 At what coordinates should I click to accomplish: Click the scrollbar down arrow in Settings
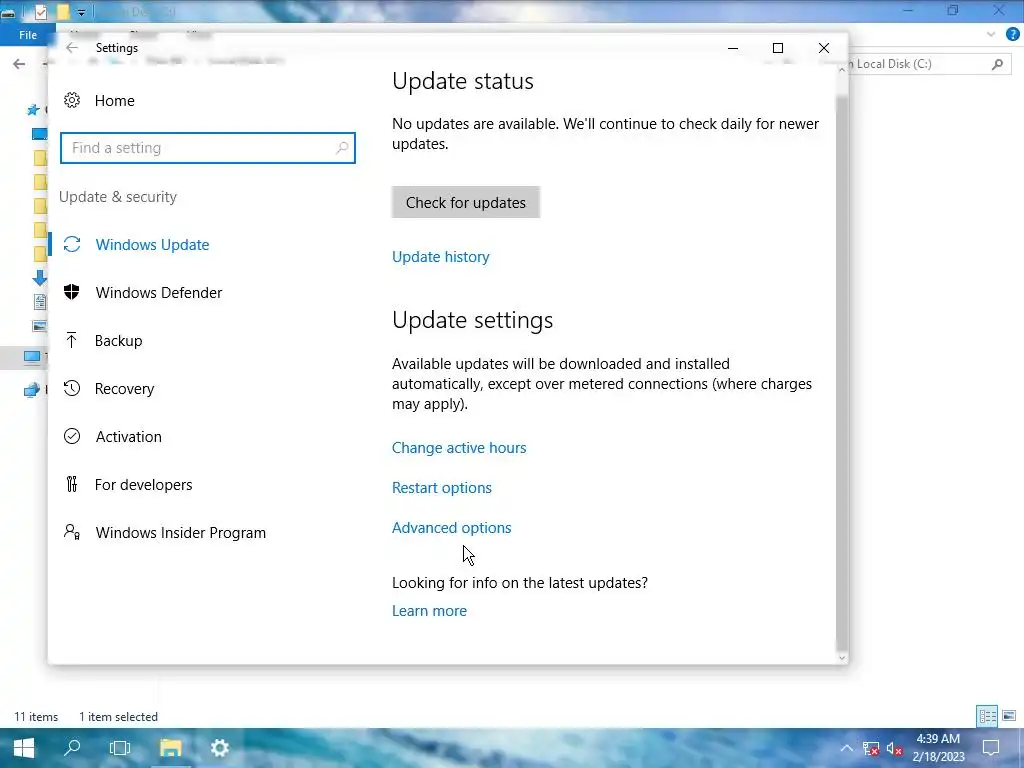[x=842, y=658]
